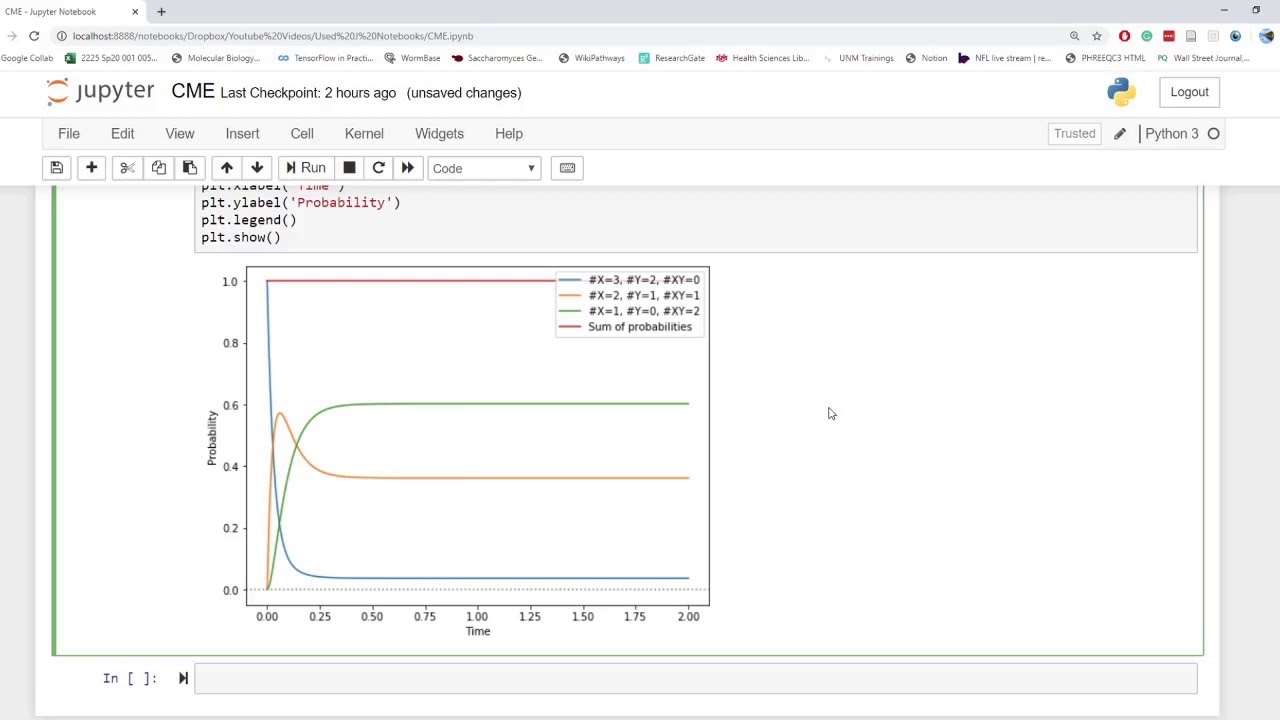Open the View menu
This screenshot has width=1280, height=720.
tap(180, 134)
